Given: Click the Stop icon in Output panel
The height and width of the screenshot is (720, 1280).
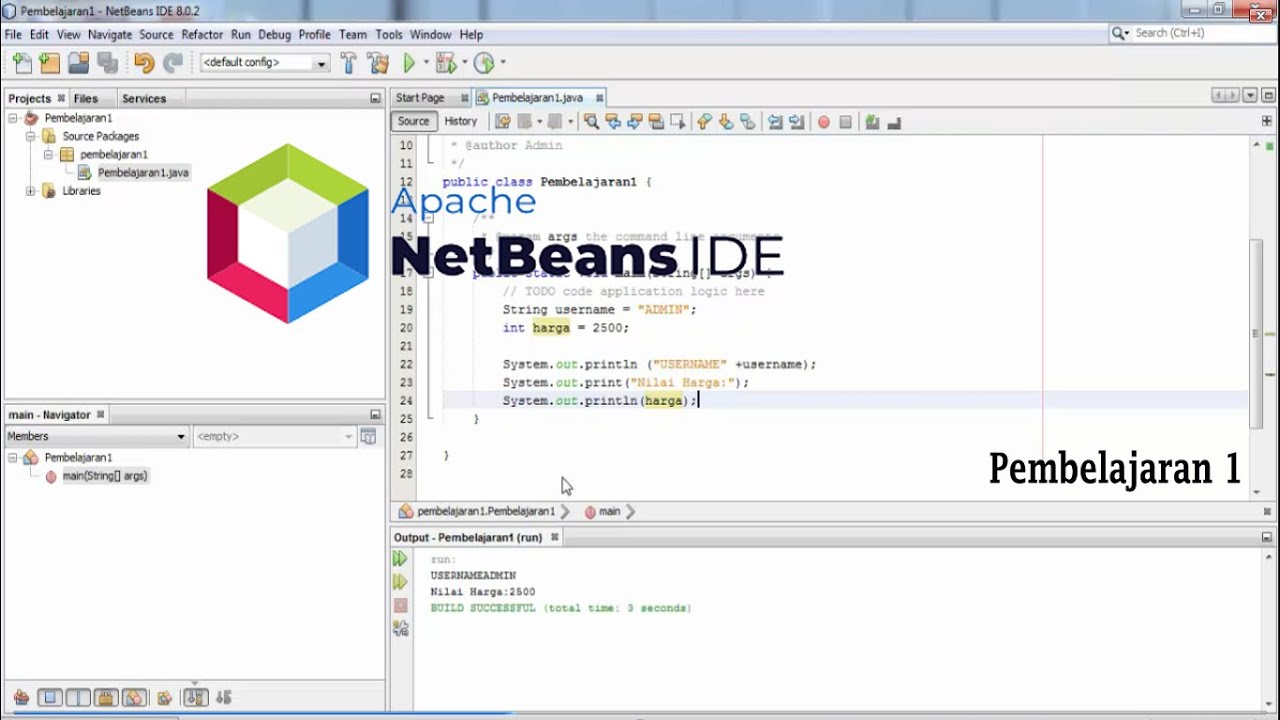Looking at the screenshot, I should (x=400, y=606).
